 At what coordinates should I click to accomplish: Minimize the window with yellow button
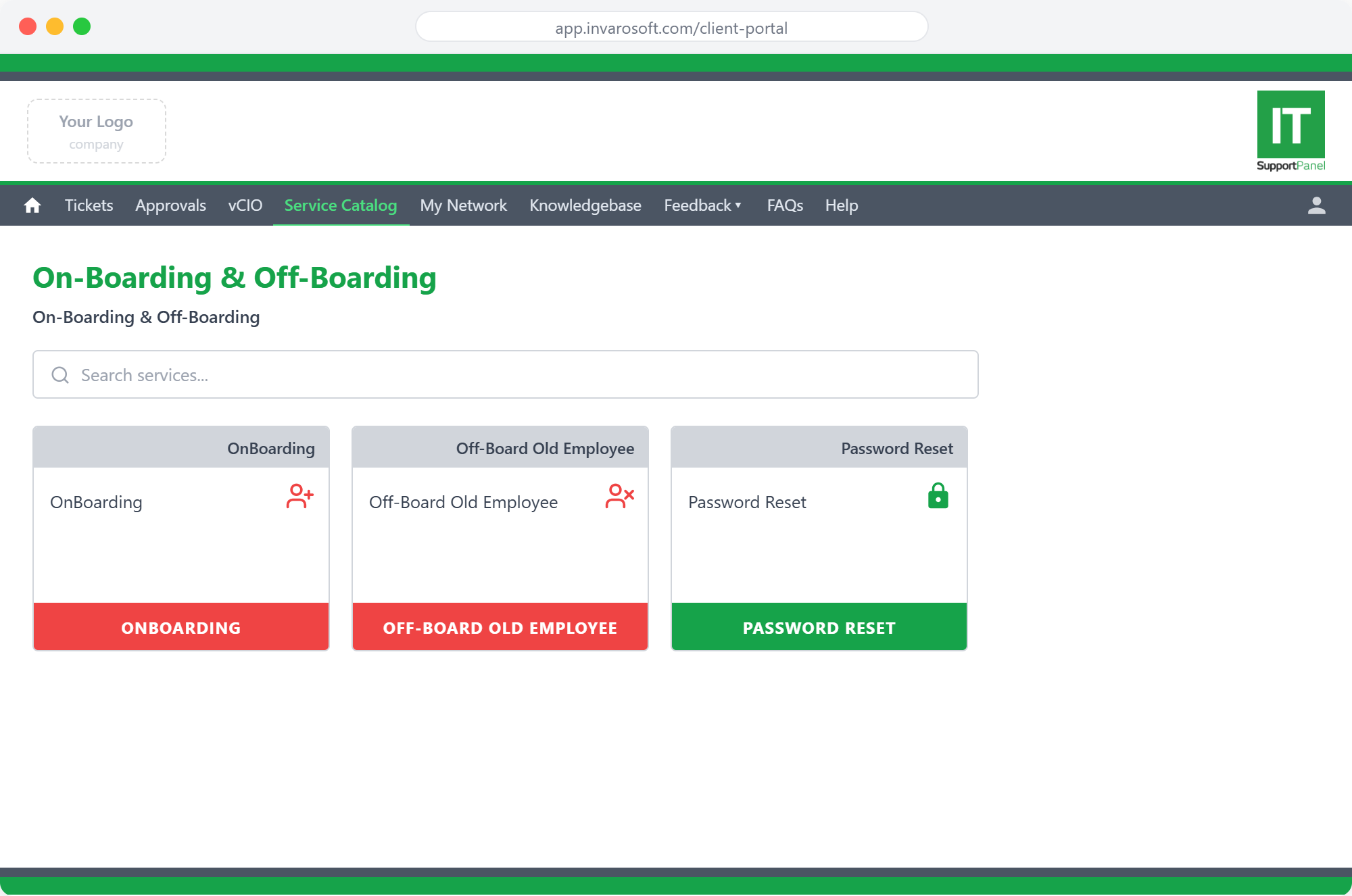coord(55,26)
